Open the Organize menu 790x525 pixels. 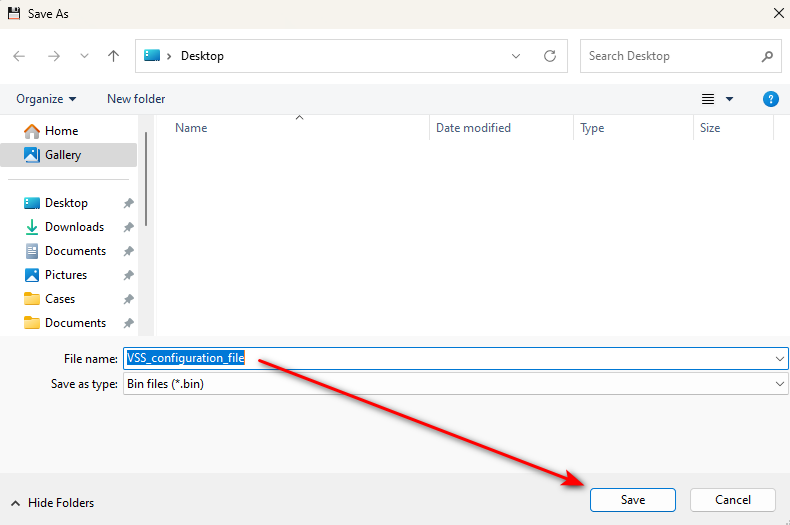click(x=46, y=99)
